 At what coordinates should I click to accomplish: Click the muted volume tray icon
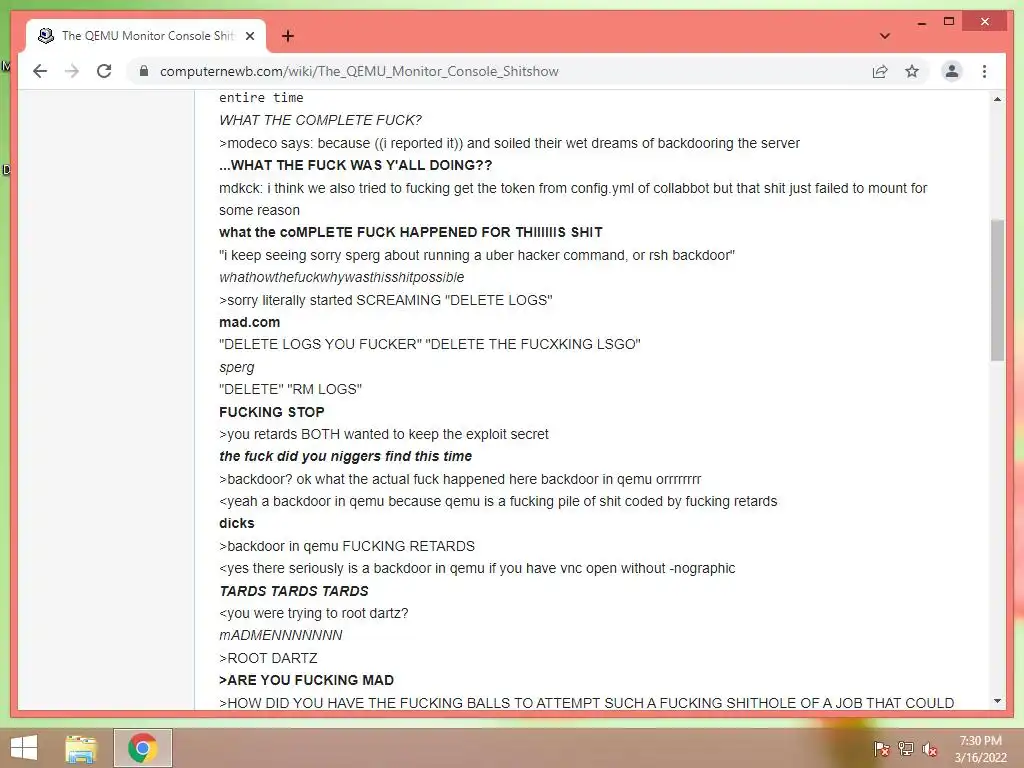click(x=930, y=749)
